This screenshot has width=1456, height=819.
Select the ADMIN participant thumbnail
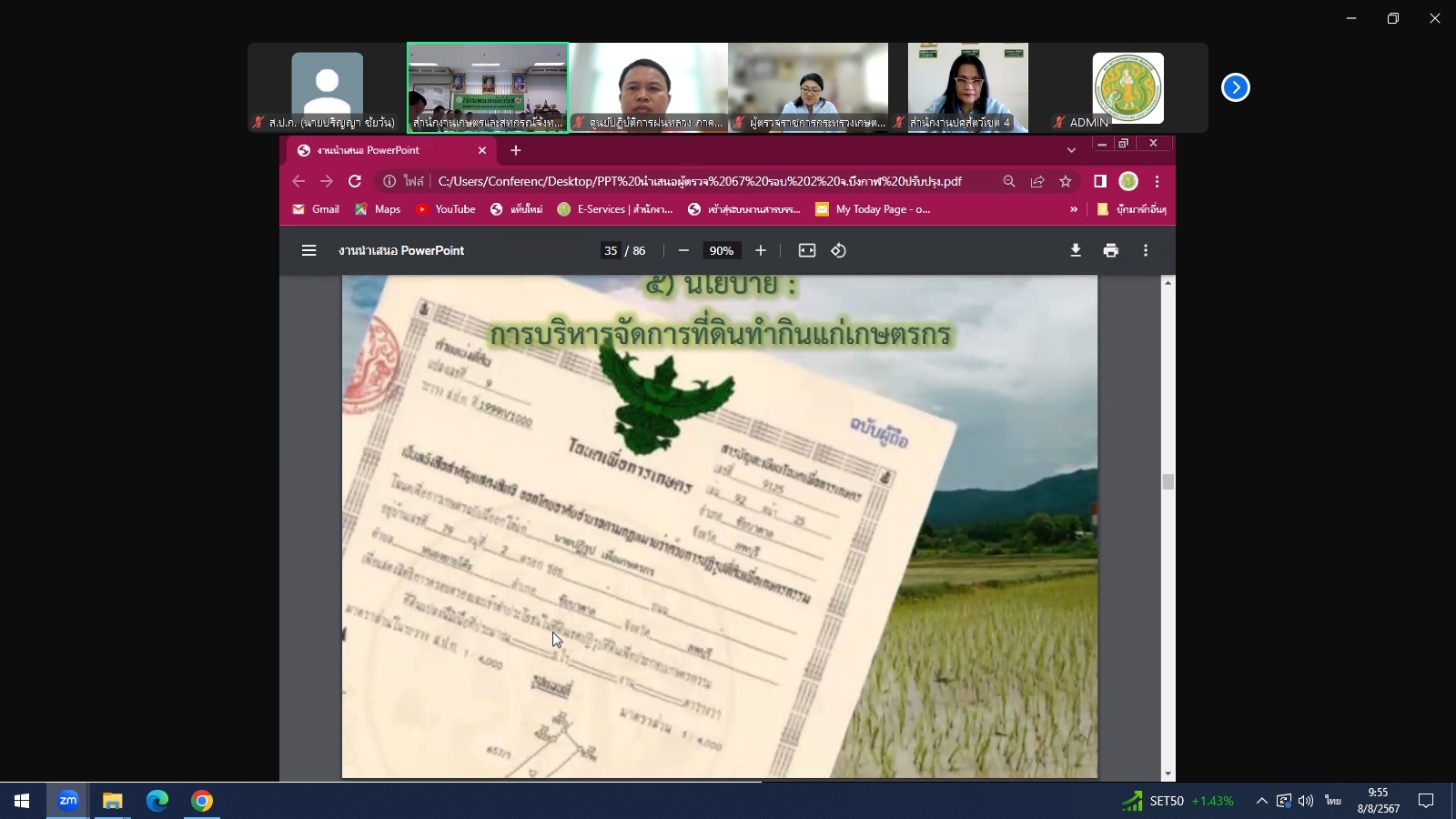pos(1128,87)
